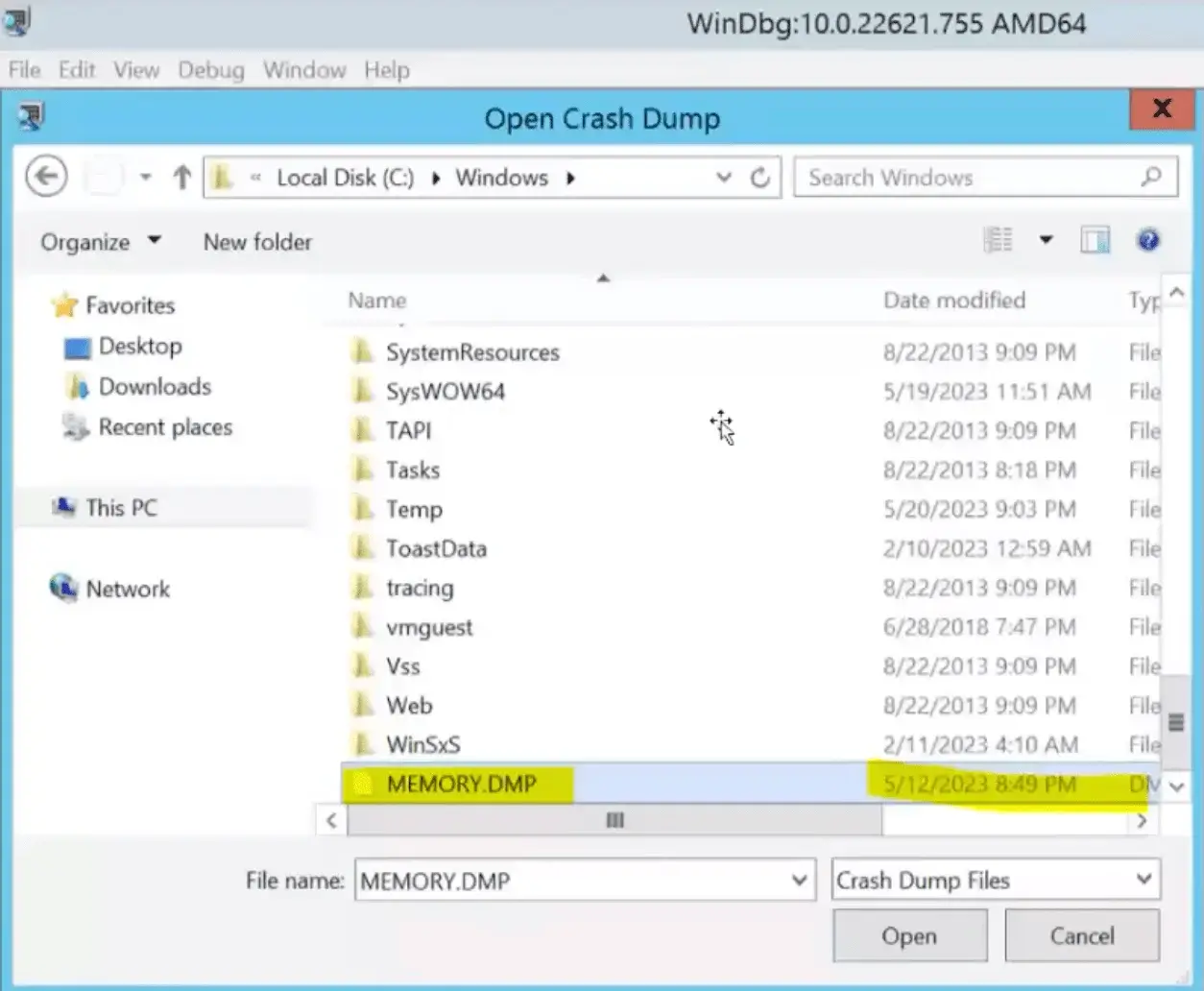Sort by Date modified column header
The width and height of the screenshot is (1204, 991).
(954, 301)
